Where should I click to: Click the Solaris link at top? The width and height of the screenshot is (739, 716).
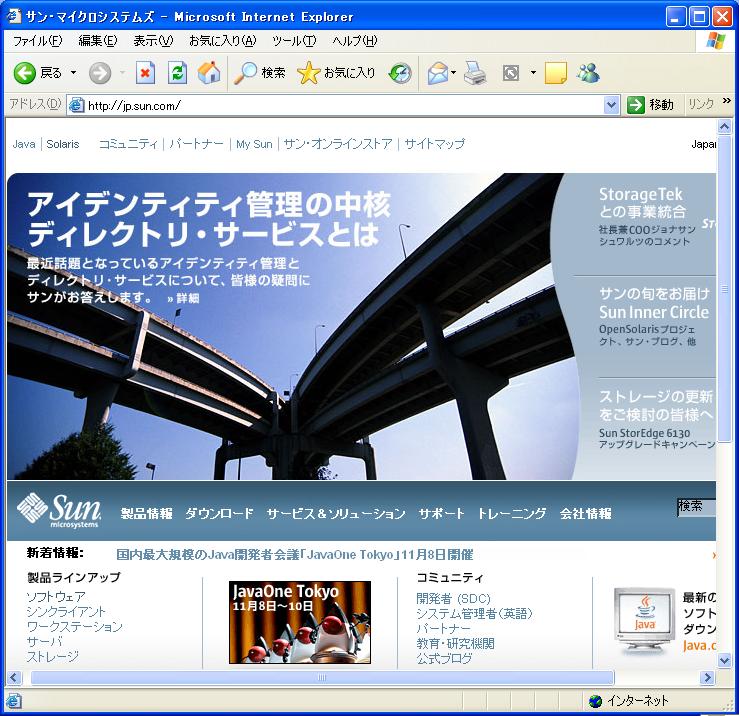coord(63,144)
